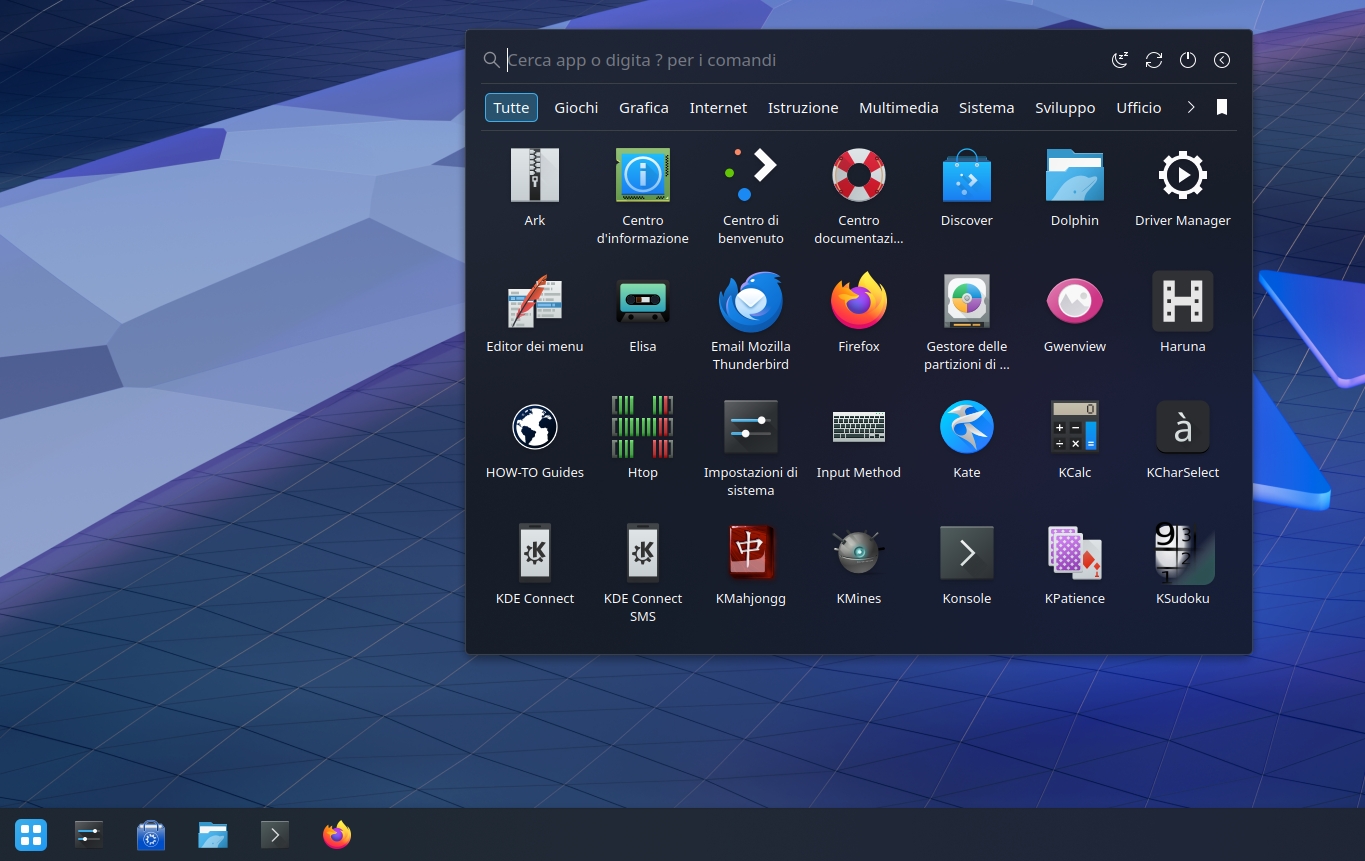Click the restart button

[x=1154, y=60]
